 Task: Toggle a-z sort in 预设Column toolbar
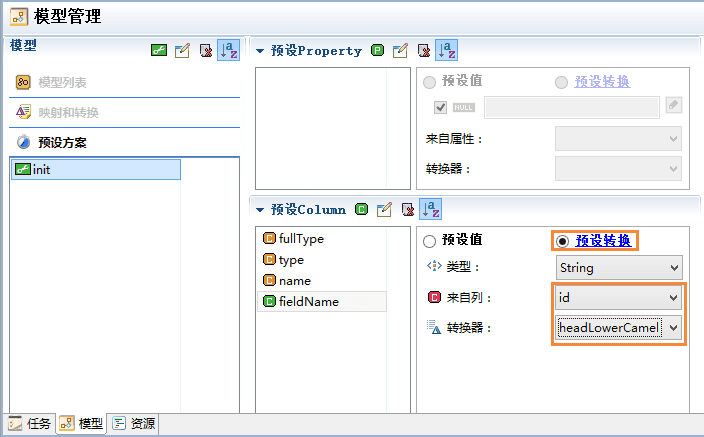pyautogui.click(x=431, y=209)
